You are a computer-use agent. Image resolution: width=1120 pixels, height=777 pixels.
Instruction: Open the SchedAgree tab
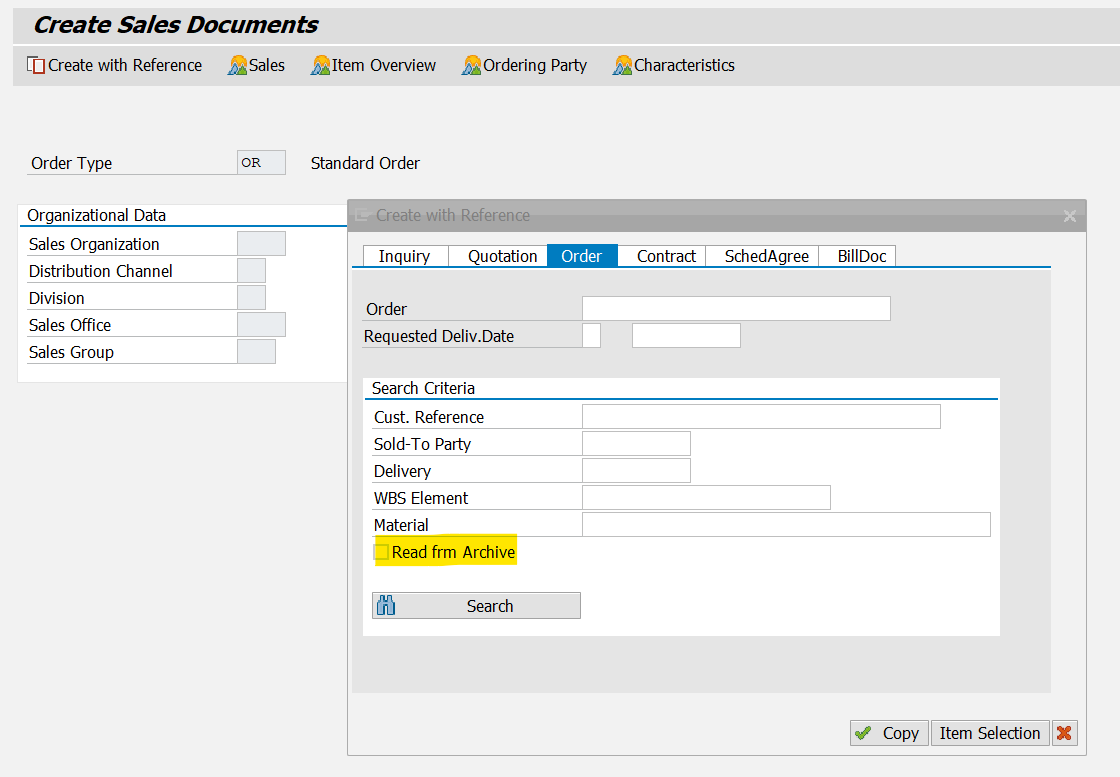763,256
